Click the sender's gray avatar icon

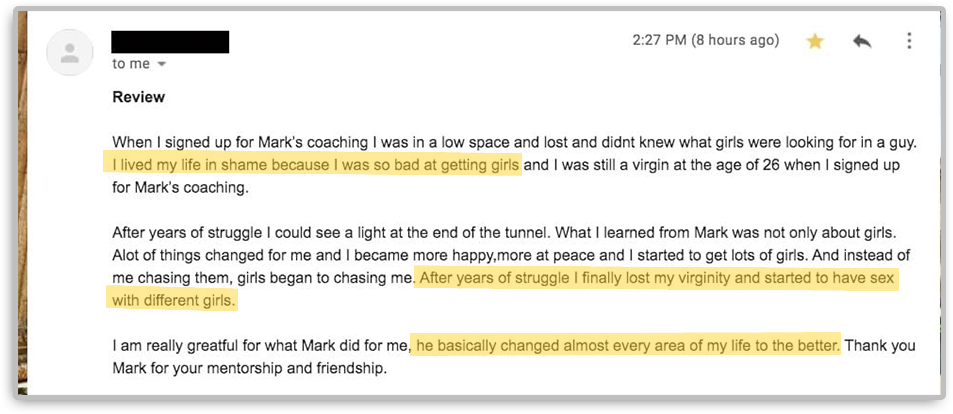(69, 52)
